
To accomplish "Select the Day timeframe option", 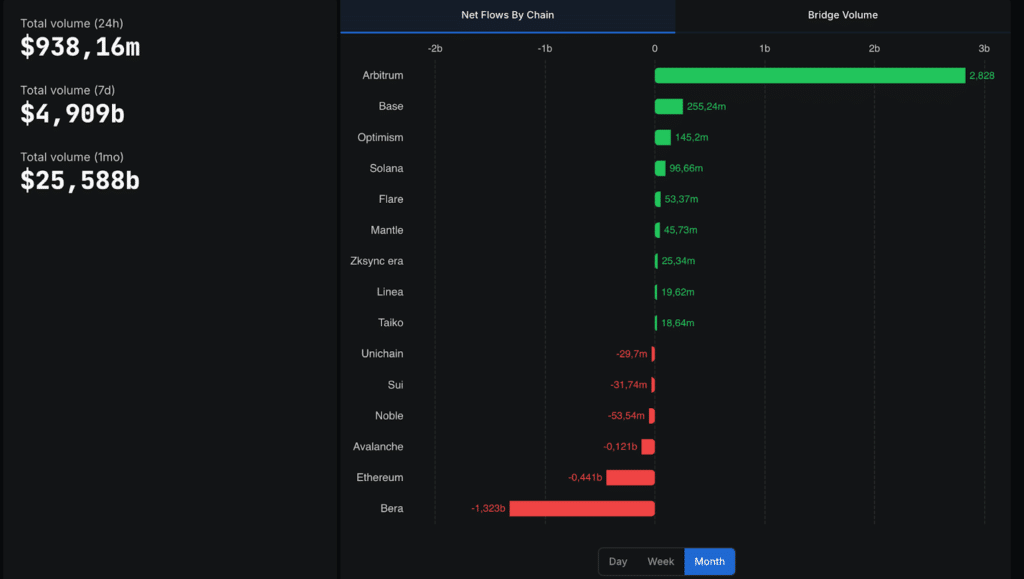I will 618,561.
